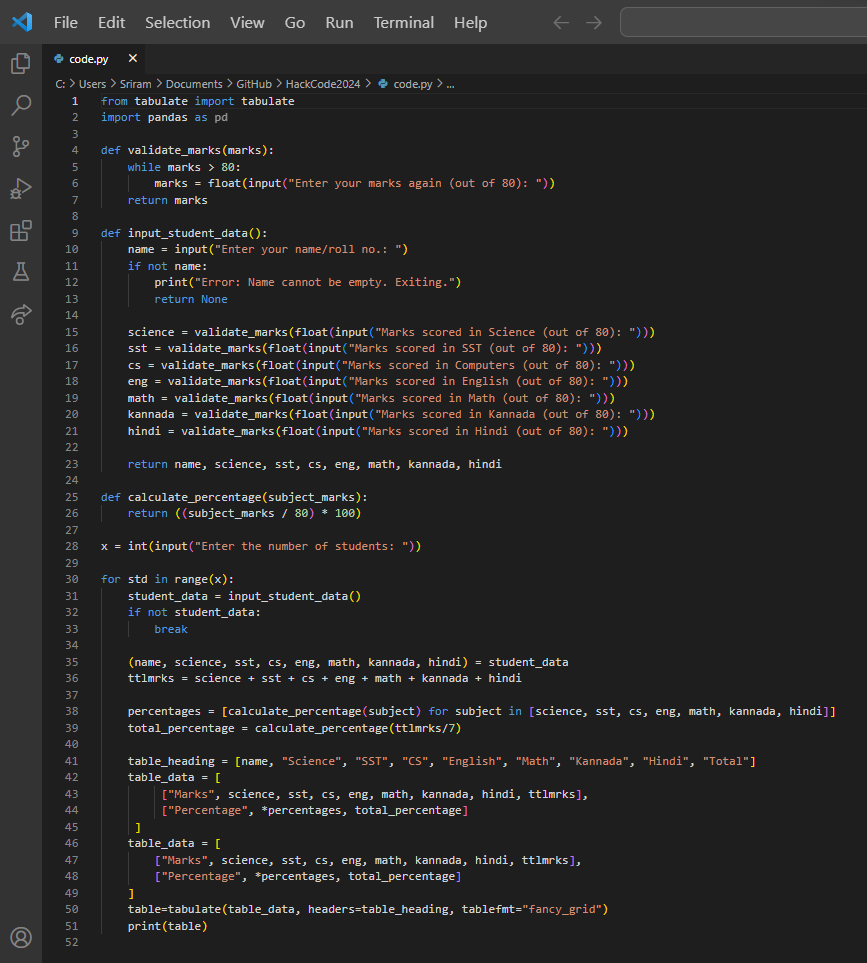Click 'break' on line 33

pos(171,630)
